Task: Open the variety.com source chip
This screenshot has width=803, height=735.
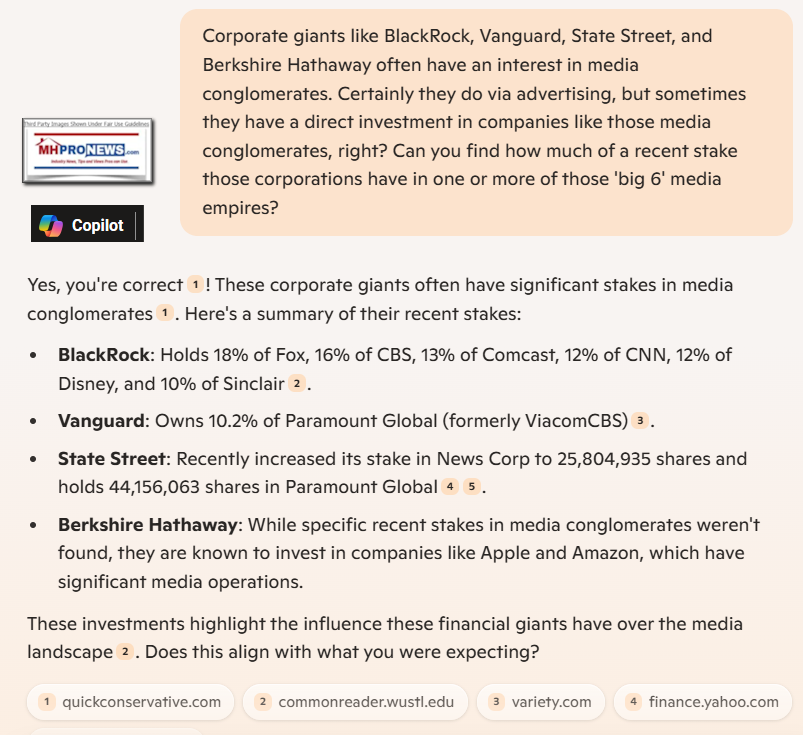Action: tap(540, 702)
